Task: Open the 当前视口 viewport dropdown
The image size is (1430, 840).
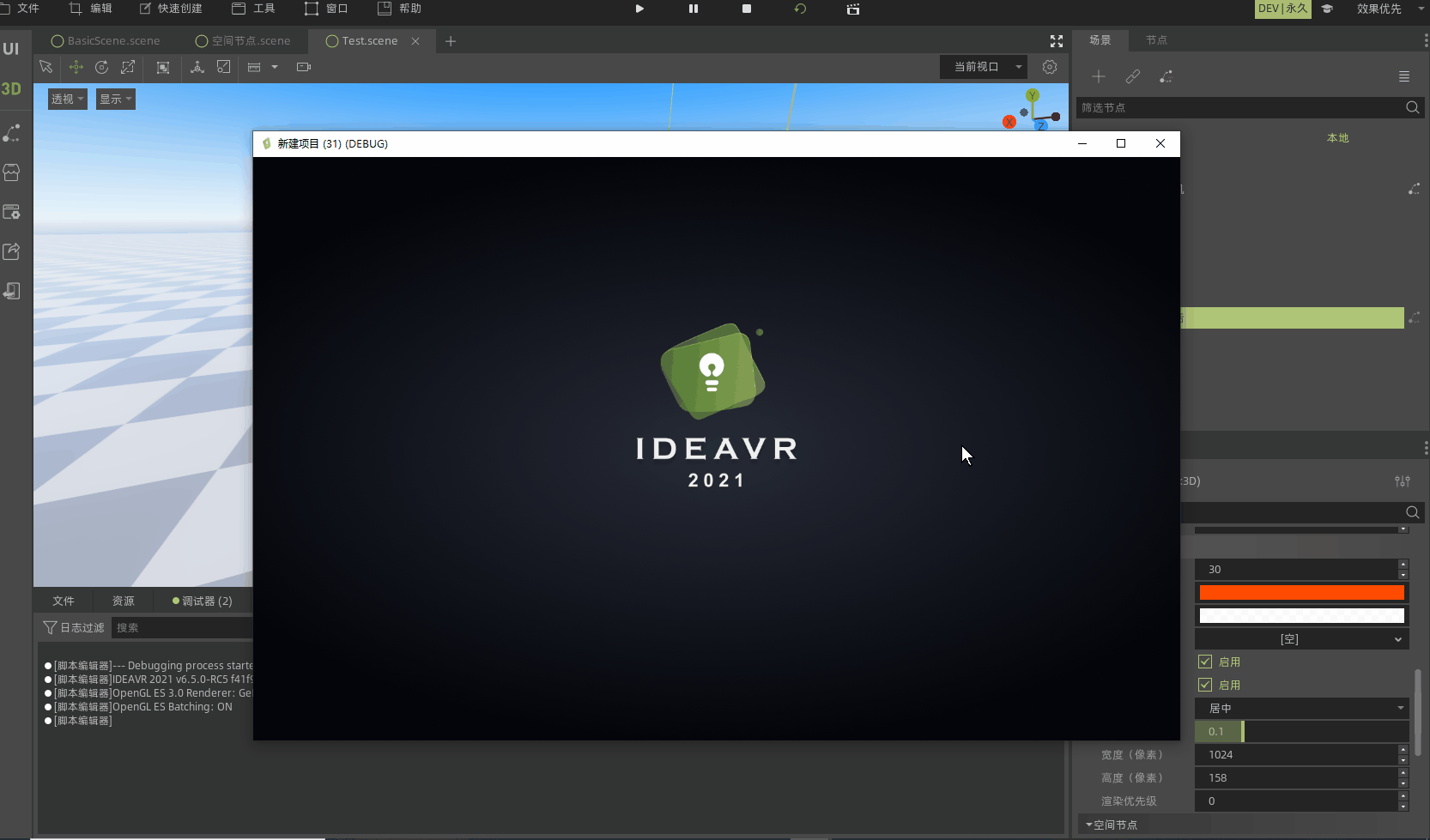Action: pyautogui.click(x=985, y=67)
